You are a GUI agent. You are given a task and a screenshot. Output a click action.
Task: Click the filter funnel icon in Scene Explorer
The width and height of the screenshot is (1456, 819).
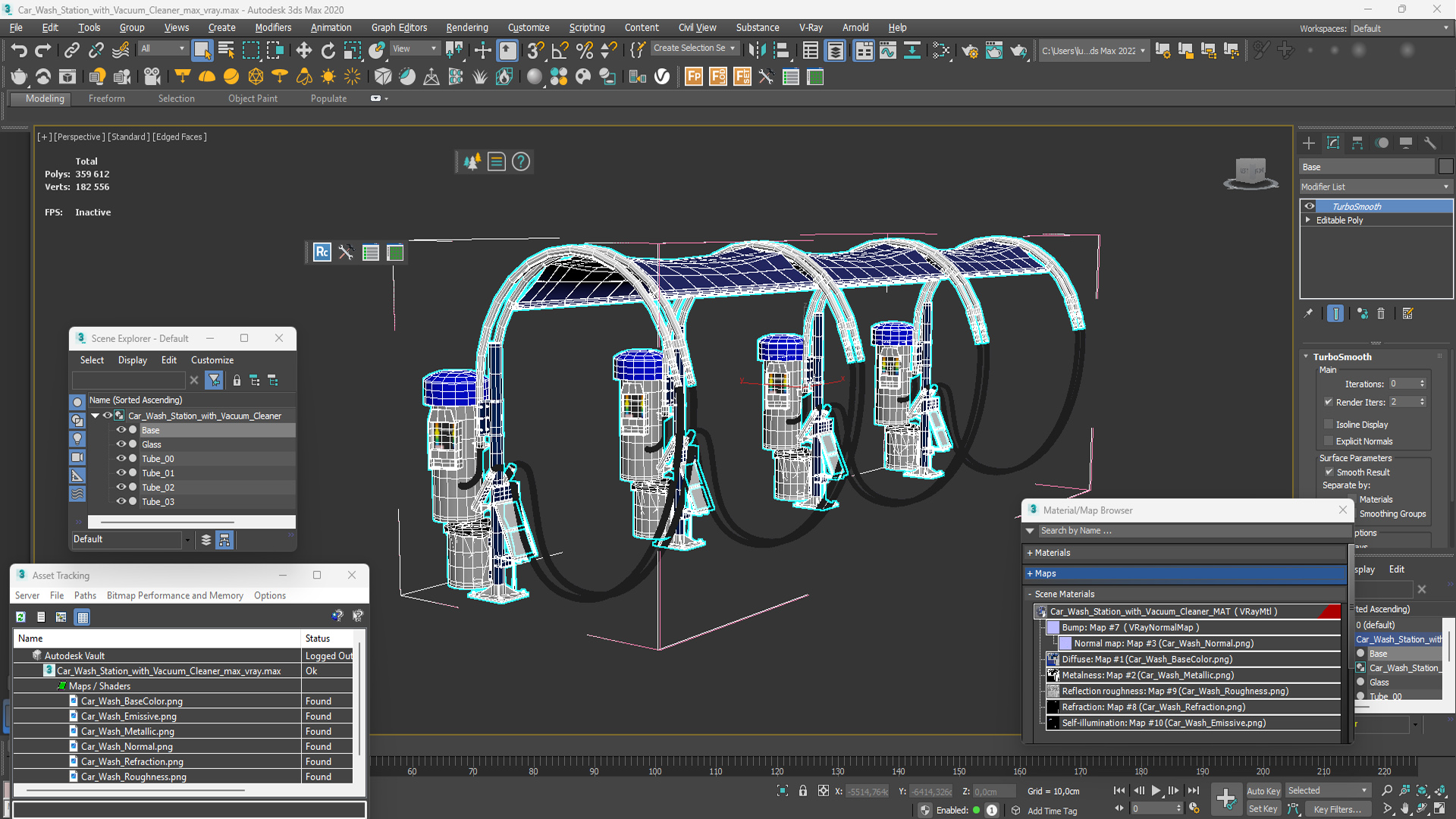coord(215,380)
